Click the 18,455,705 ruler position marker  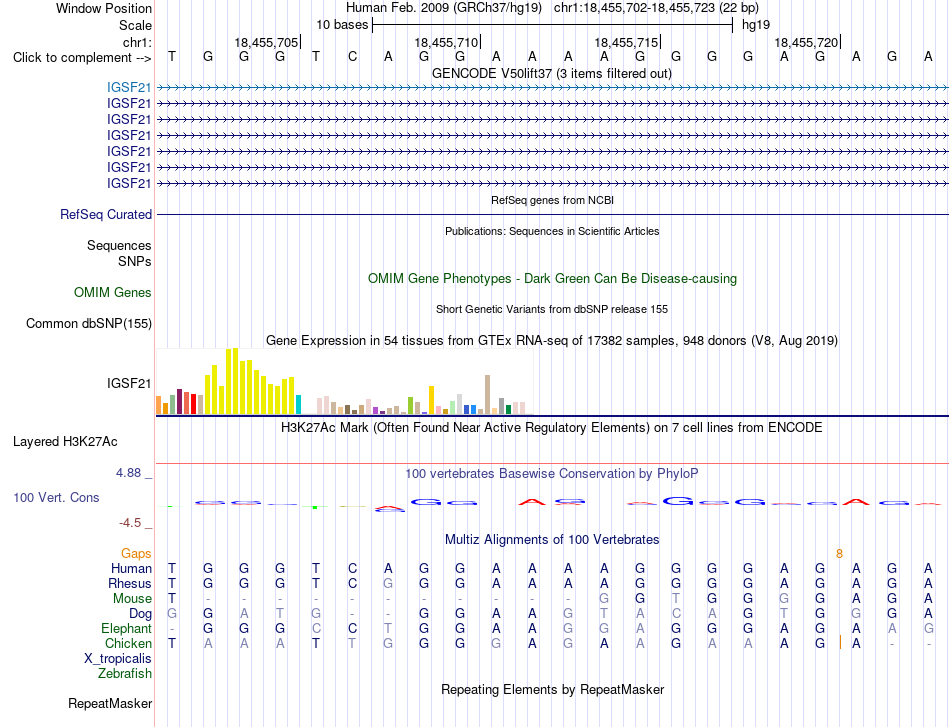click(267, 42)
